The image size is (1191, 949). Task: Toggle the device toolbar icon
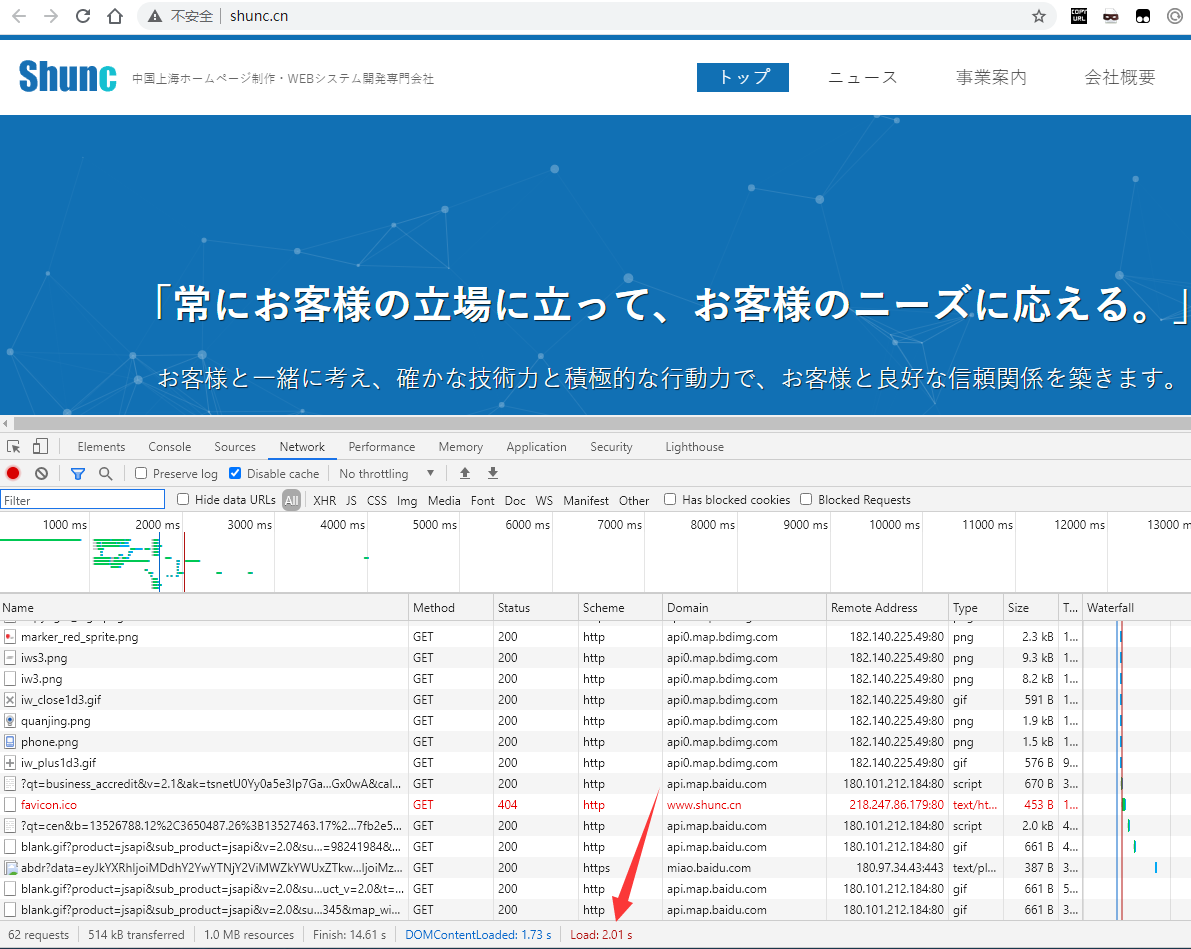coord(40,446)
